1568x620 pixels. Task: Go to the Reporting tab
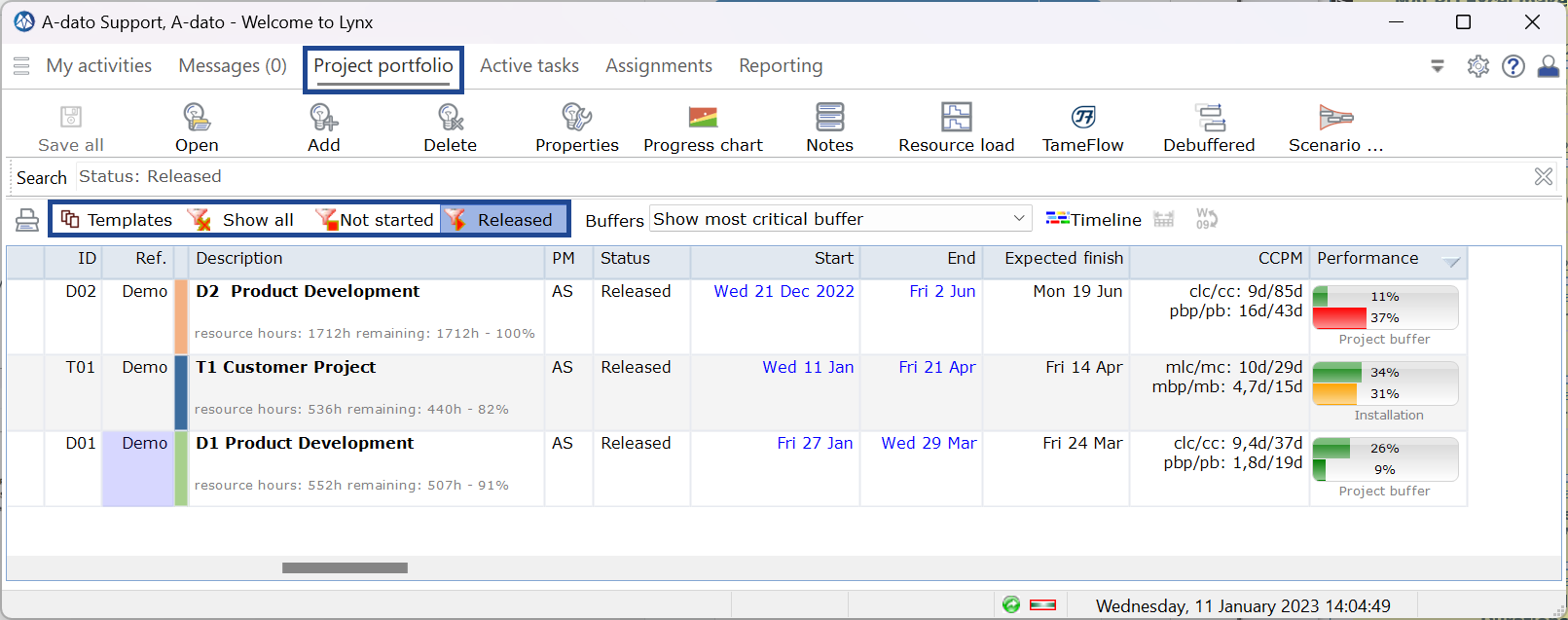781,66
